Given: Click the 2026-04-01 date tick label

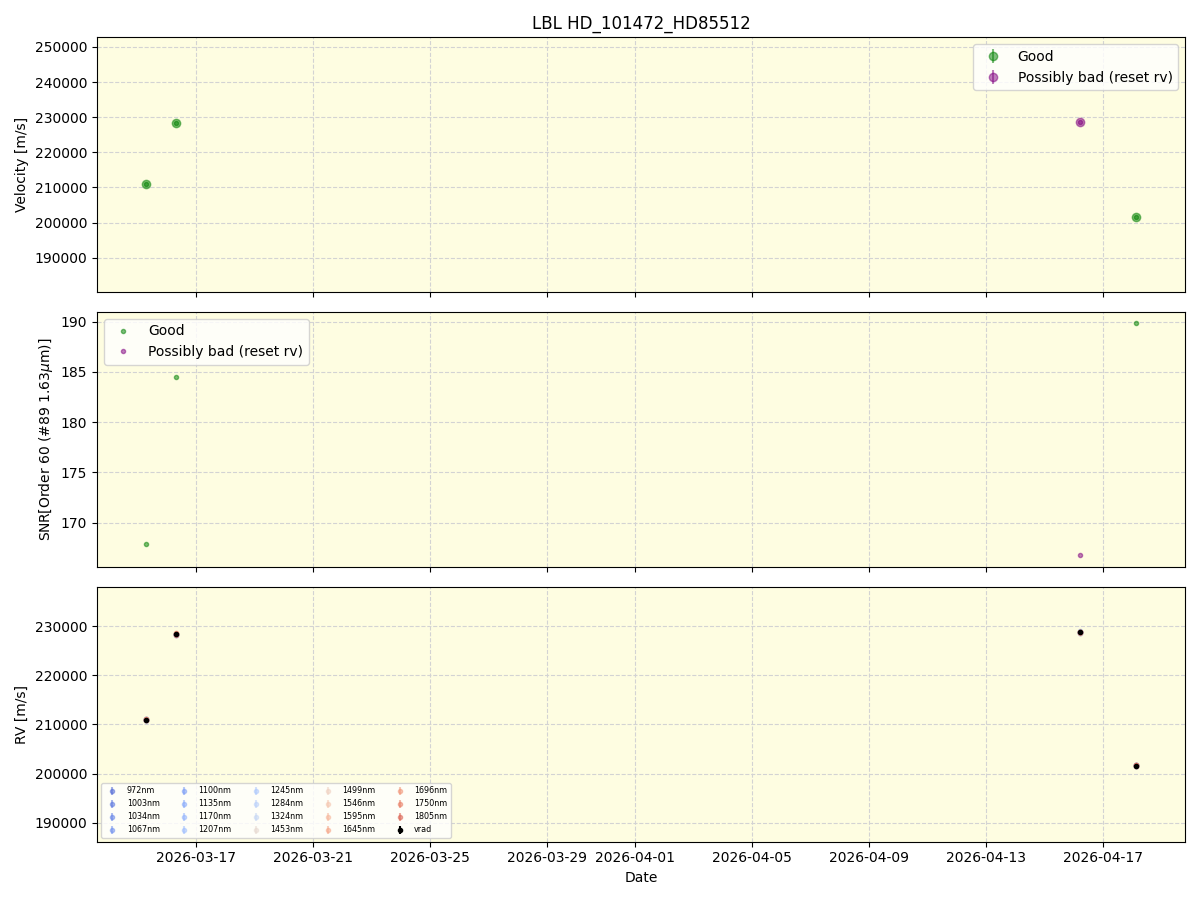Looking at the screenshot, I should (635, 856).
